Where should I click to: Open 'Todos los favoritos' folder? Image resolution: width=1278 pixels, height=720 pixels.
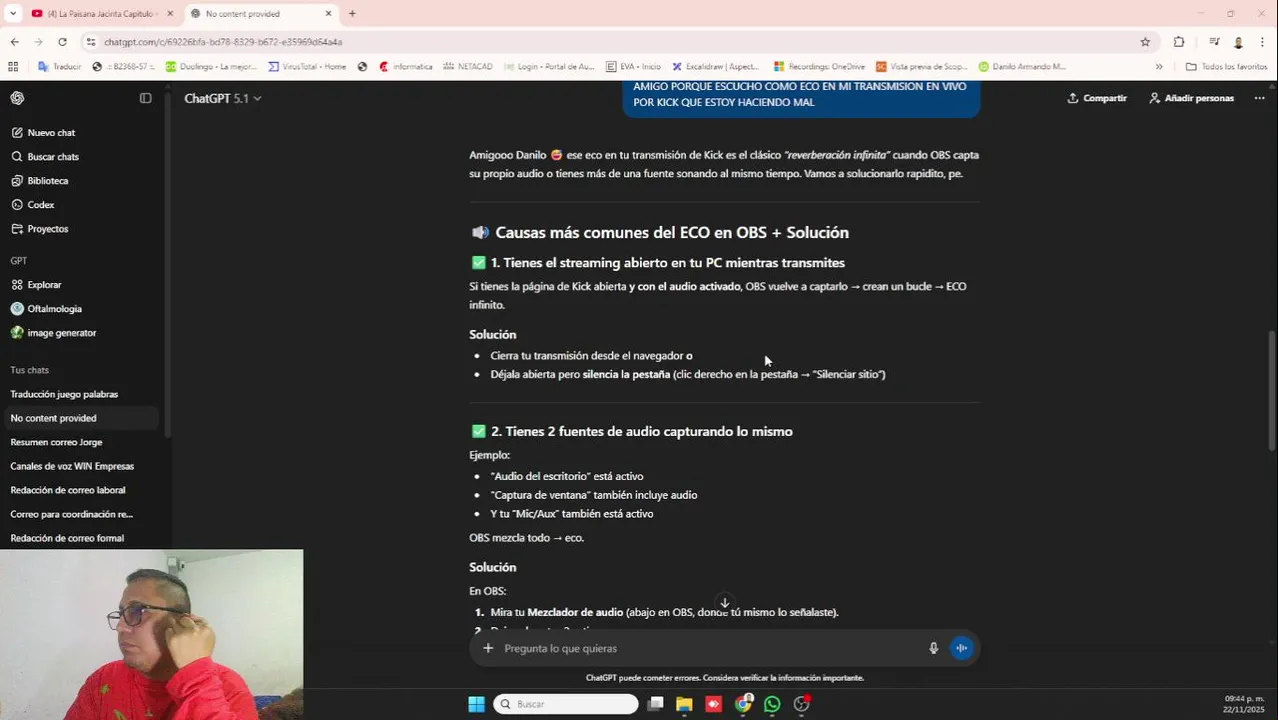click(x=1226, y=66)
